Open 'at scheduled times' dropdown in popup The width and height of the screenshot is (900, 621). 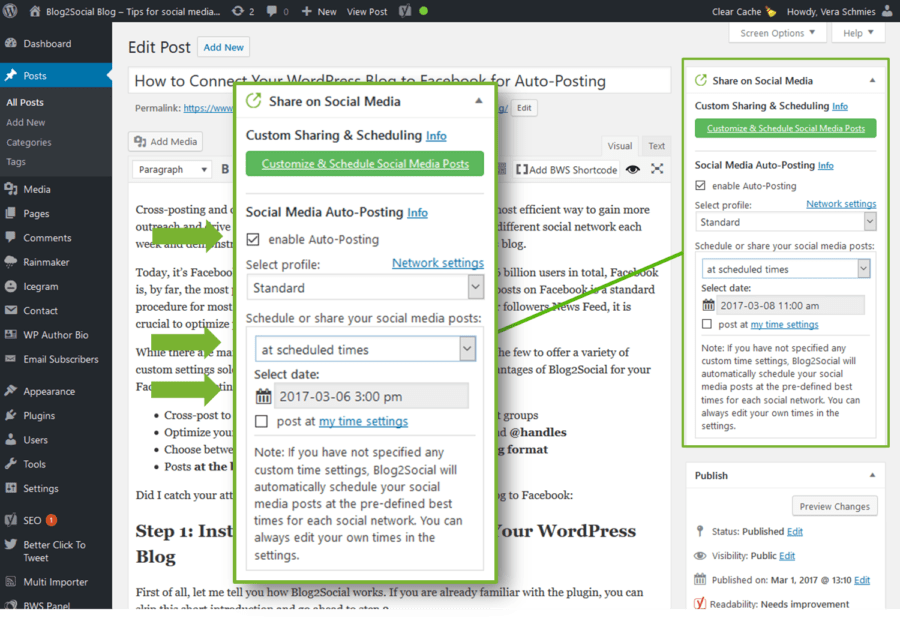[x=365, y=350]
